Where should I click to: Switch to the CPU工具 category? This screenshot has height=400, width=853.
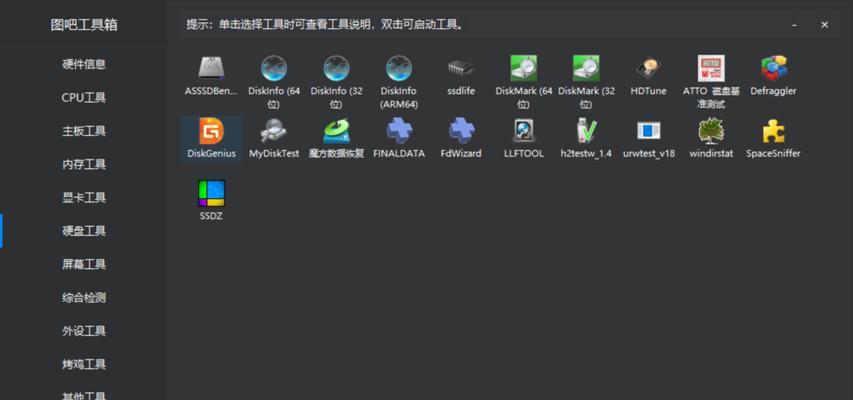tap(84, 98)
